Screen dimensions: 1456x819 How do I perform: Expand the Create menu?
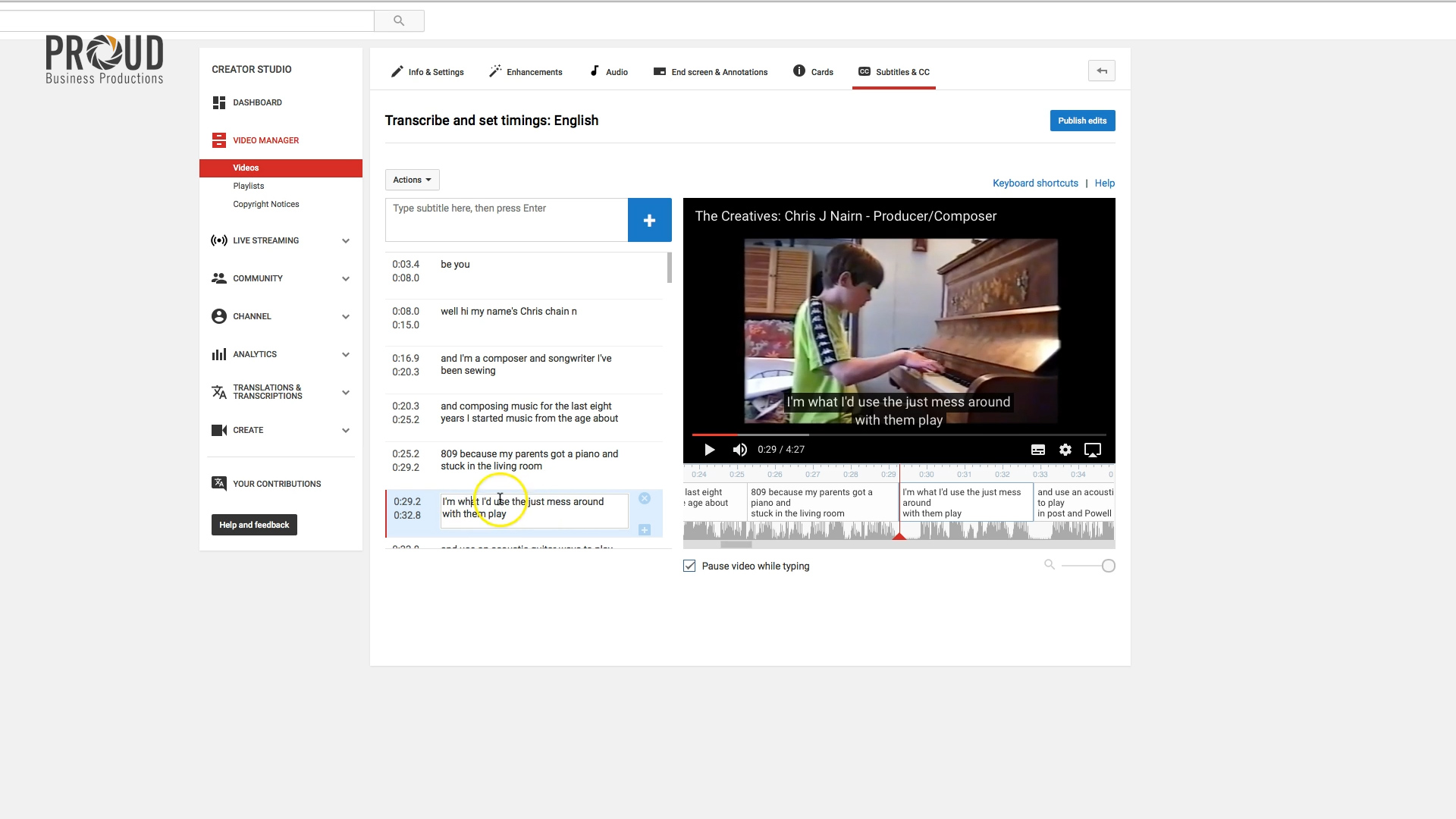coord(346,431)
